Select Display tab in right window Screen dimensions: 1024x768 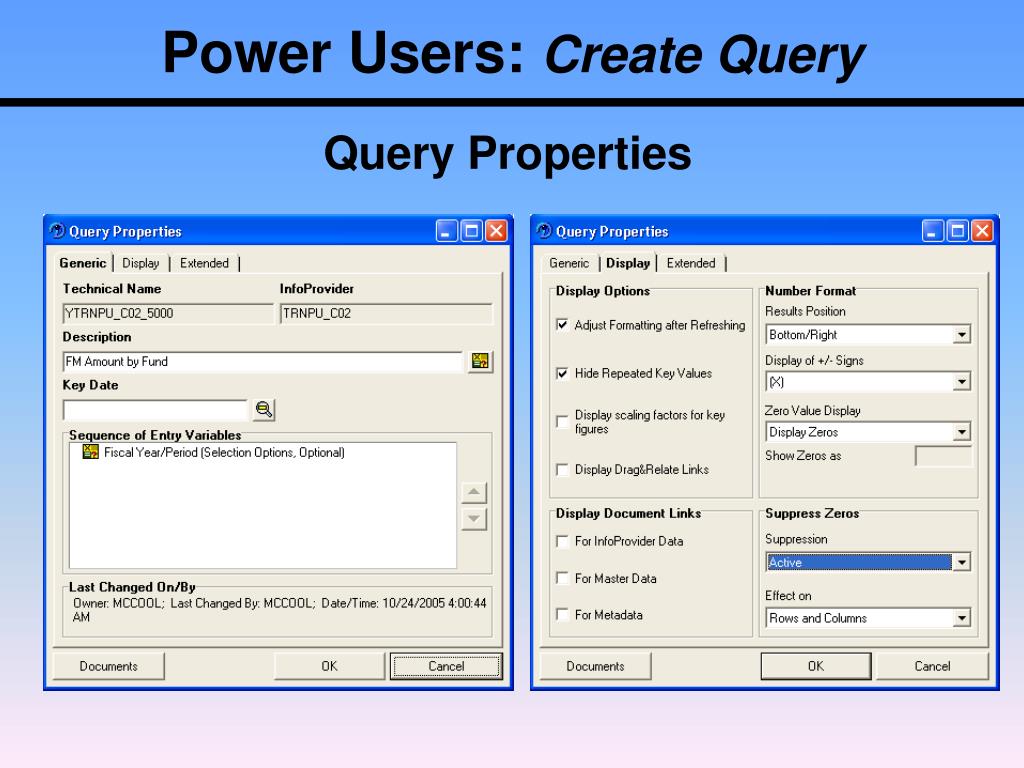(628, 263)
